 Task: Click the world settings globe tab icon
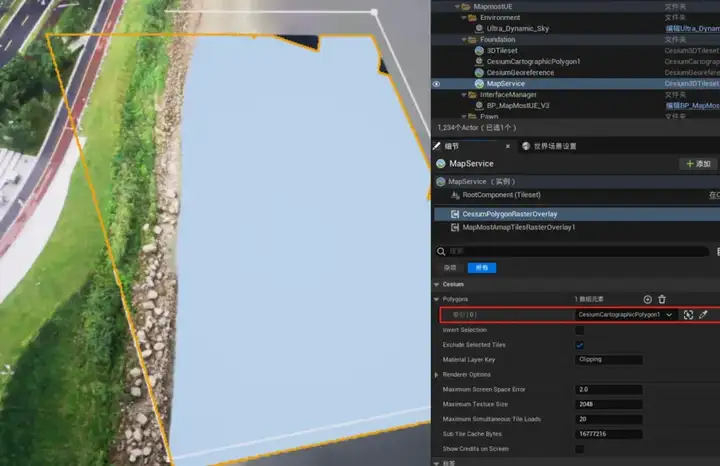pos(526,146)
